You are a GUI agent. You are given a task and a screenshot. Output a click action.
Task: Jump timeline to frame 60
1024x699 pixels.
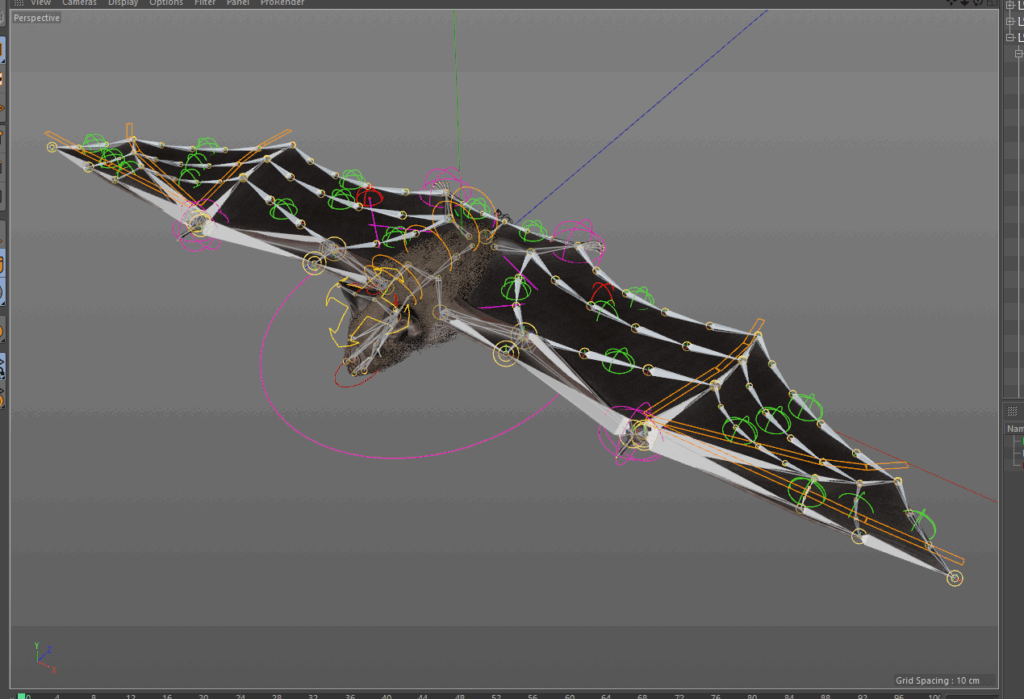click(569, 696)
